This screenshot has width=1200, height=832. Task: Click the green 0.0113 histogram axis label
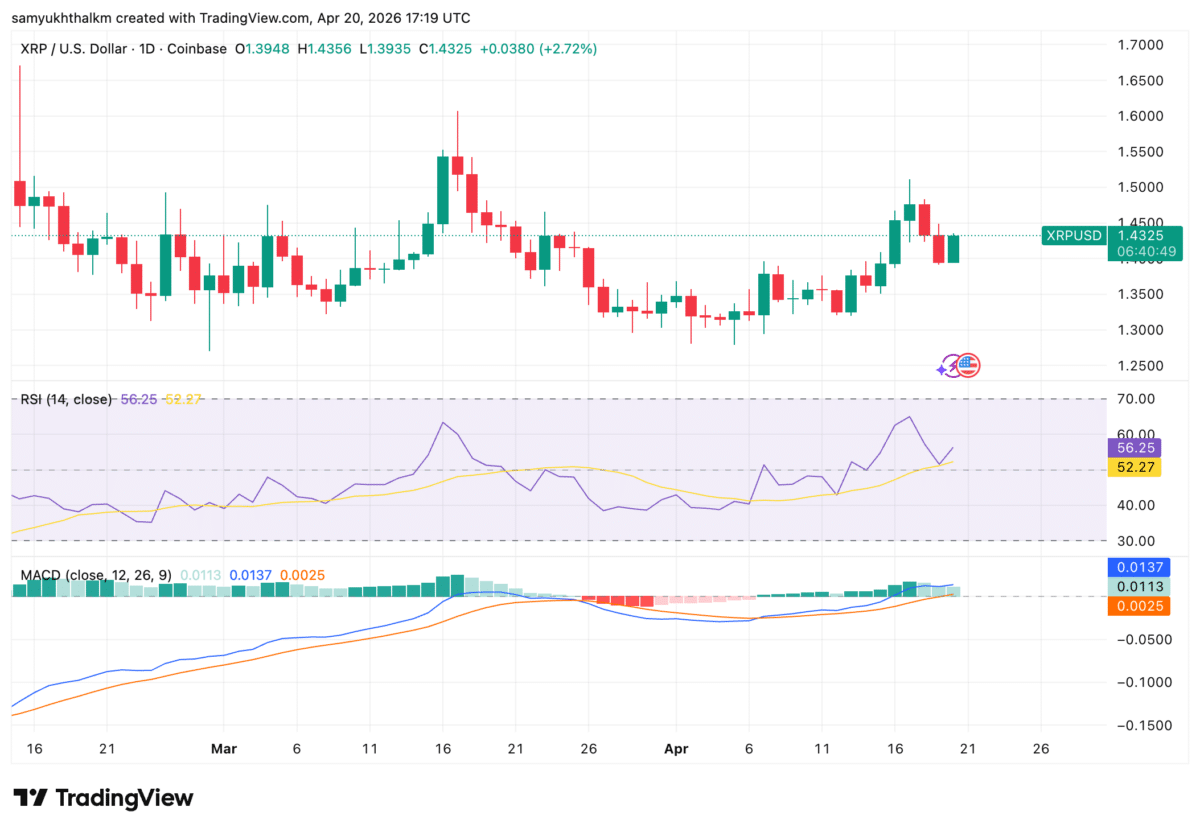click(1135, 587)
